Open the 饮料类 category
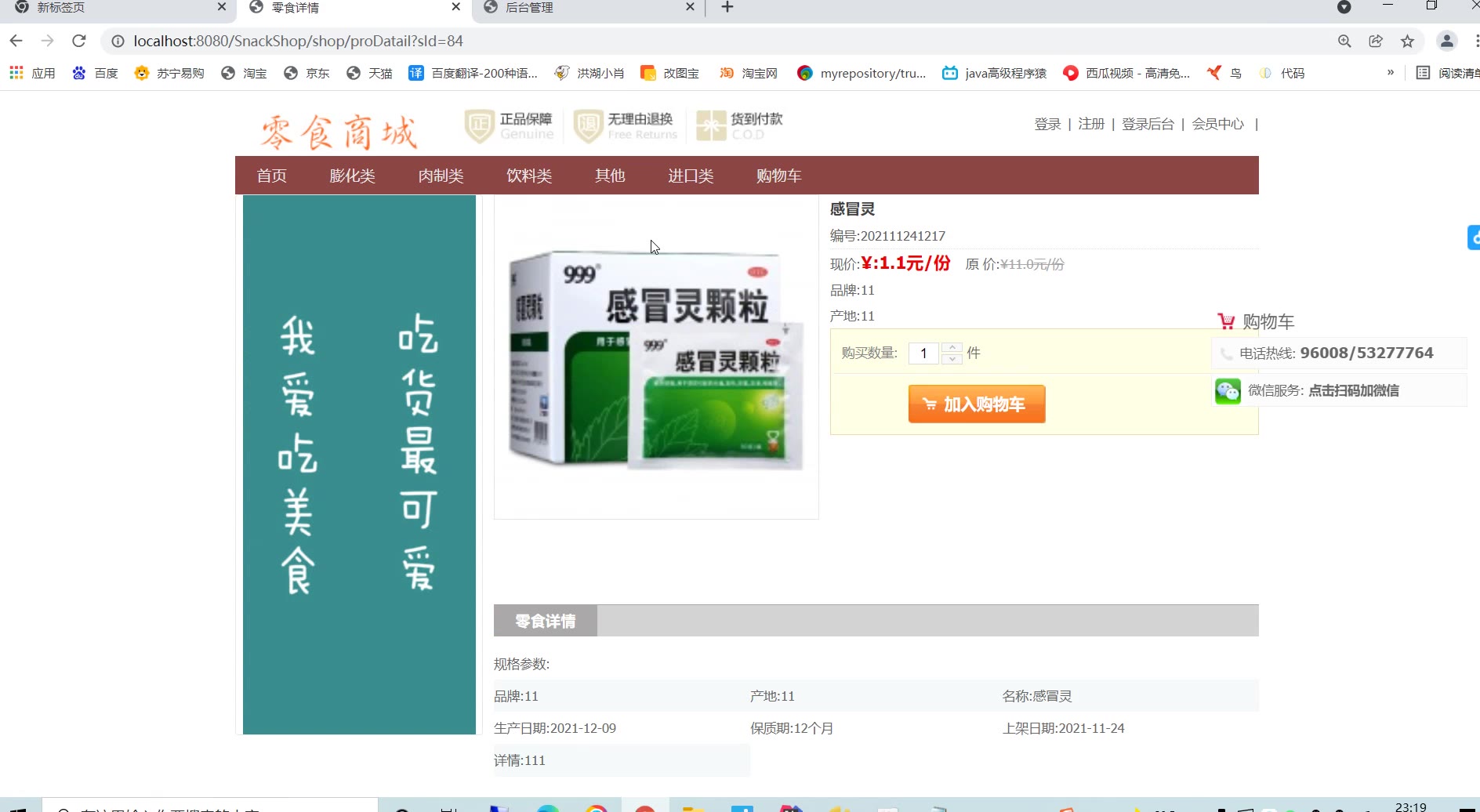The width and height of the screenshot is (1480, 812). tap(529, 176)
